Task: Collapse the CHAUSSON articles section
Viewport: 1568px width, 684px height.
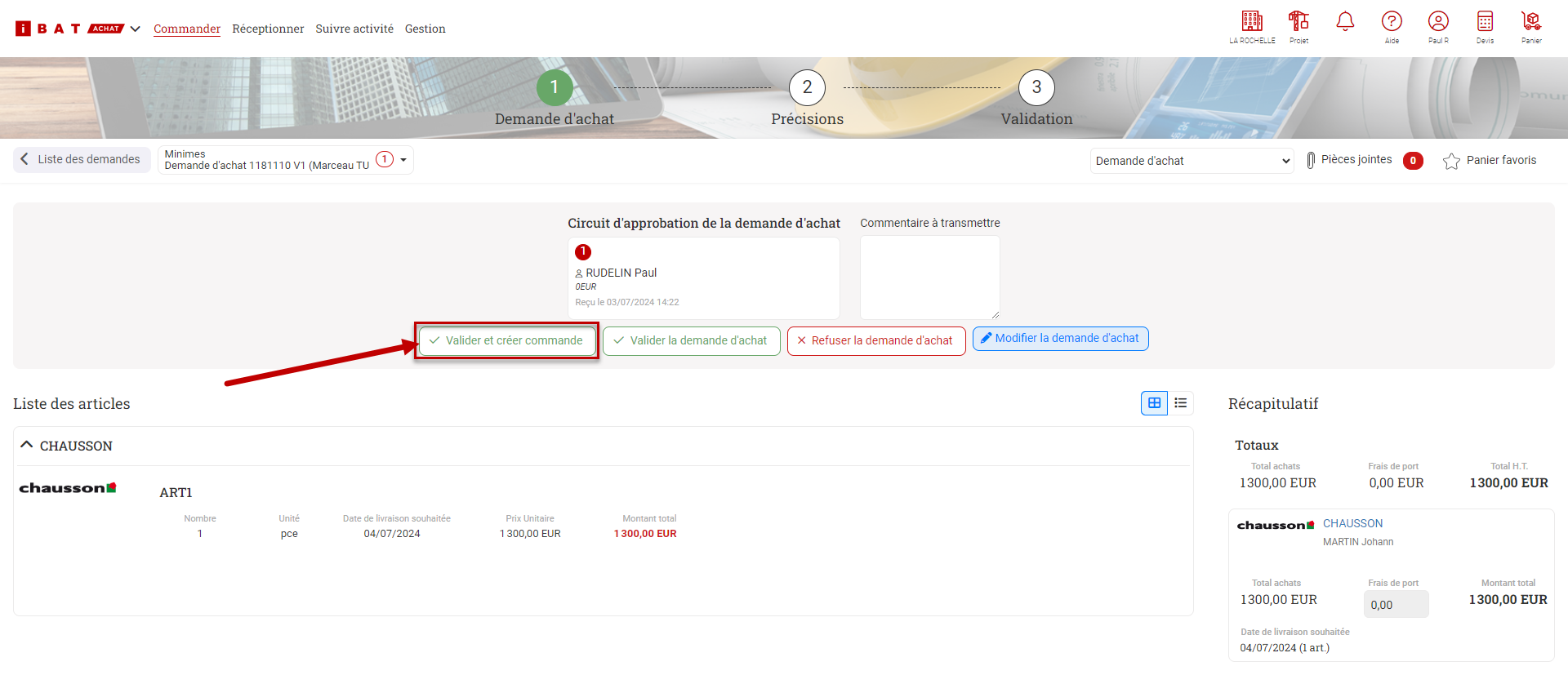Action: pyautogui.click(x=27, y=445)
